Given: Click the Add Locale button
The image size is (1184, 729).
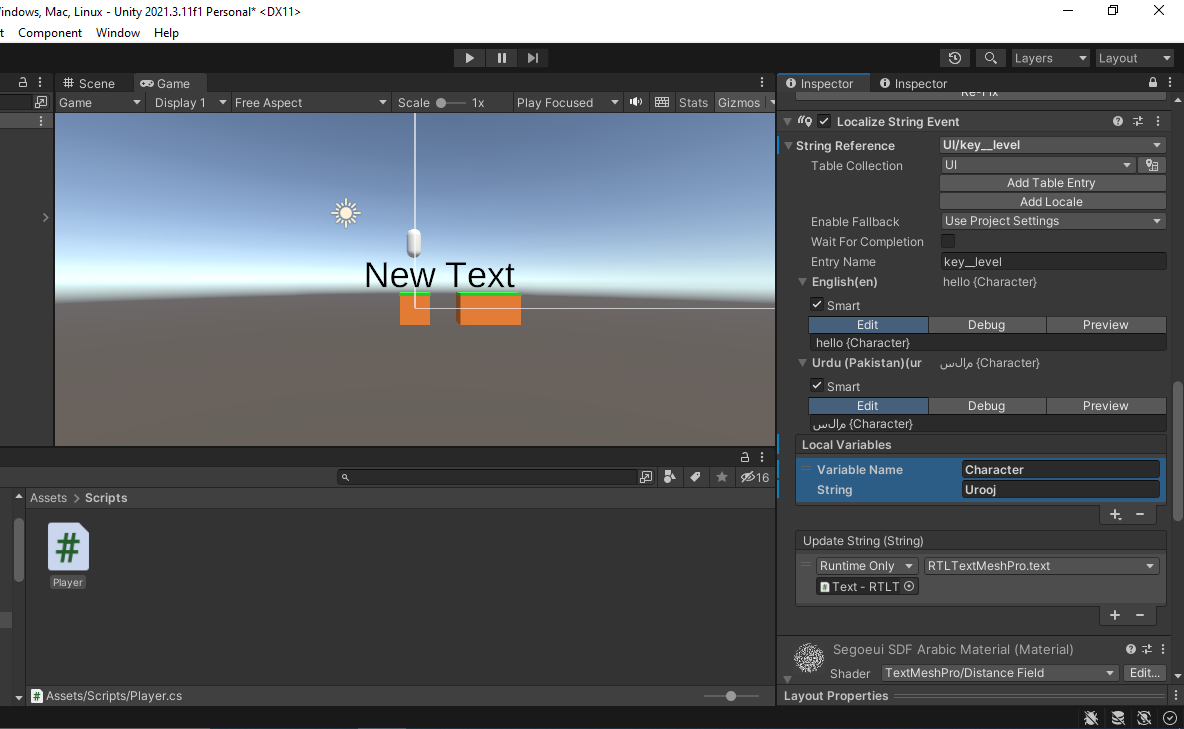Looking at the screenshot, I should (1051, 201).
